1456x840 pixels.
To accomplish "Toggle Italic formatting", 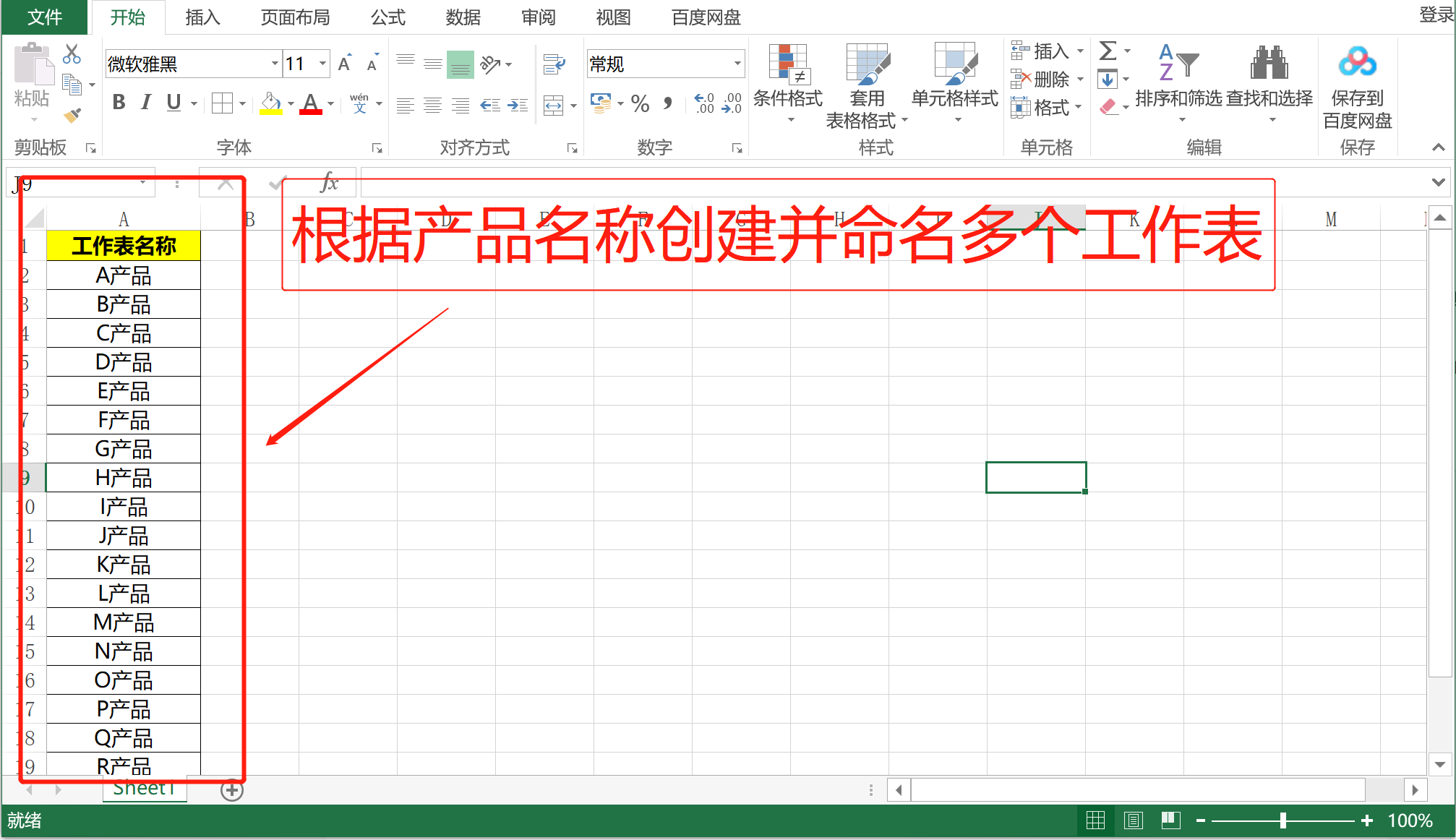I will click(146, 103).
